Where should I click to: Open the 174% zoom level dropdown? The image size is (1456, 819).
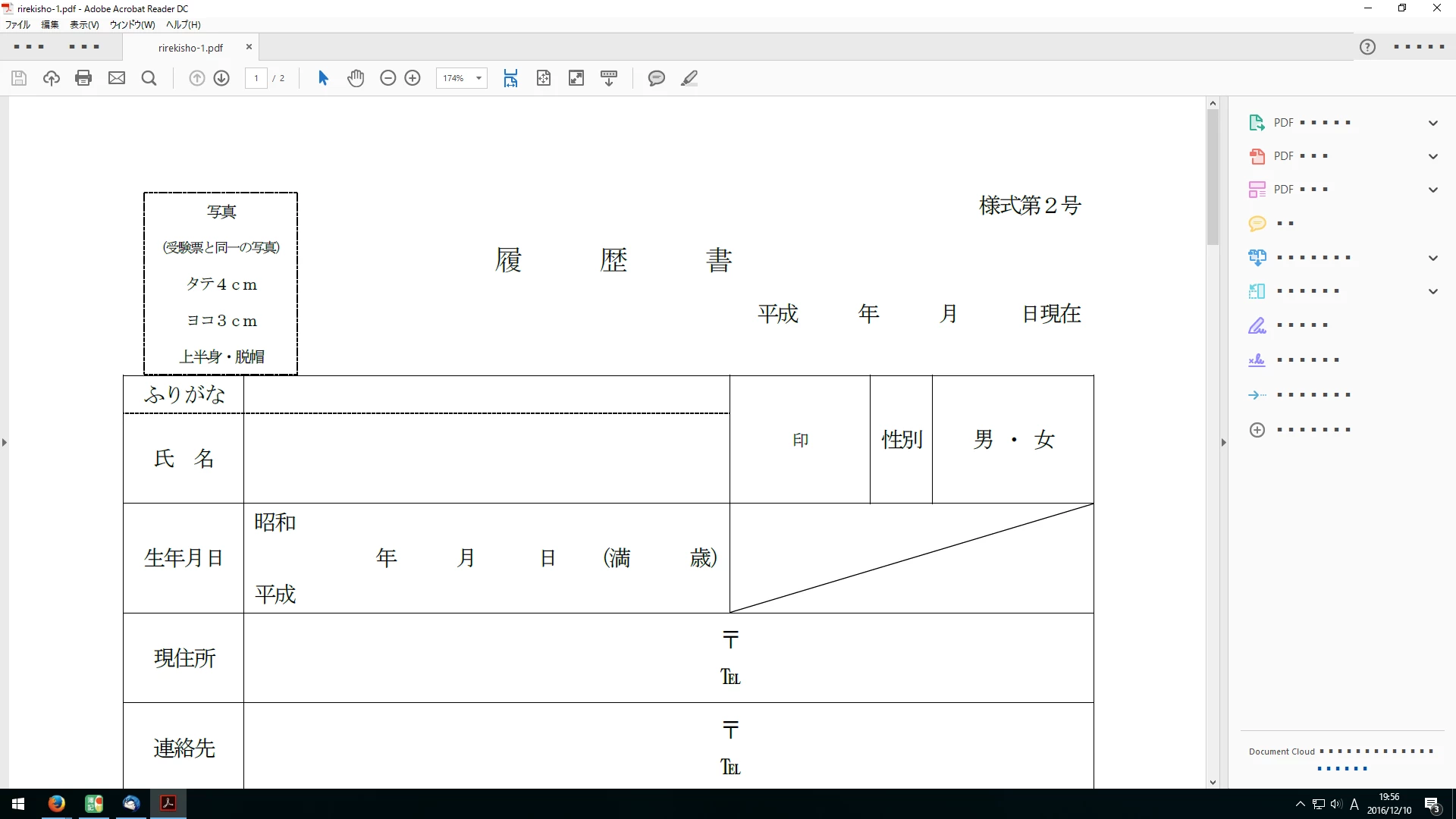[479, 78]
